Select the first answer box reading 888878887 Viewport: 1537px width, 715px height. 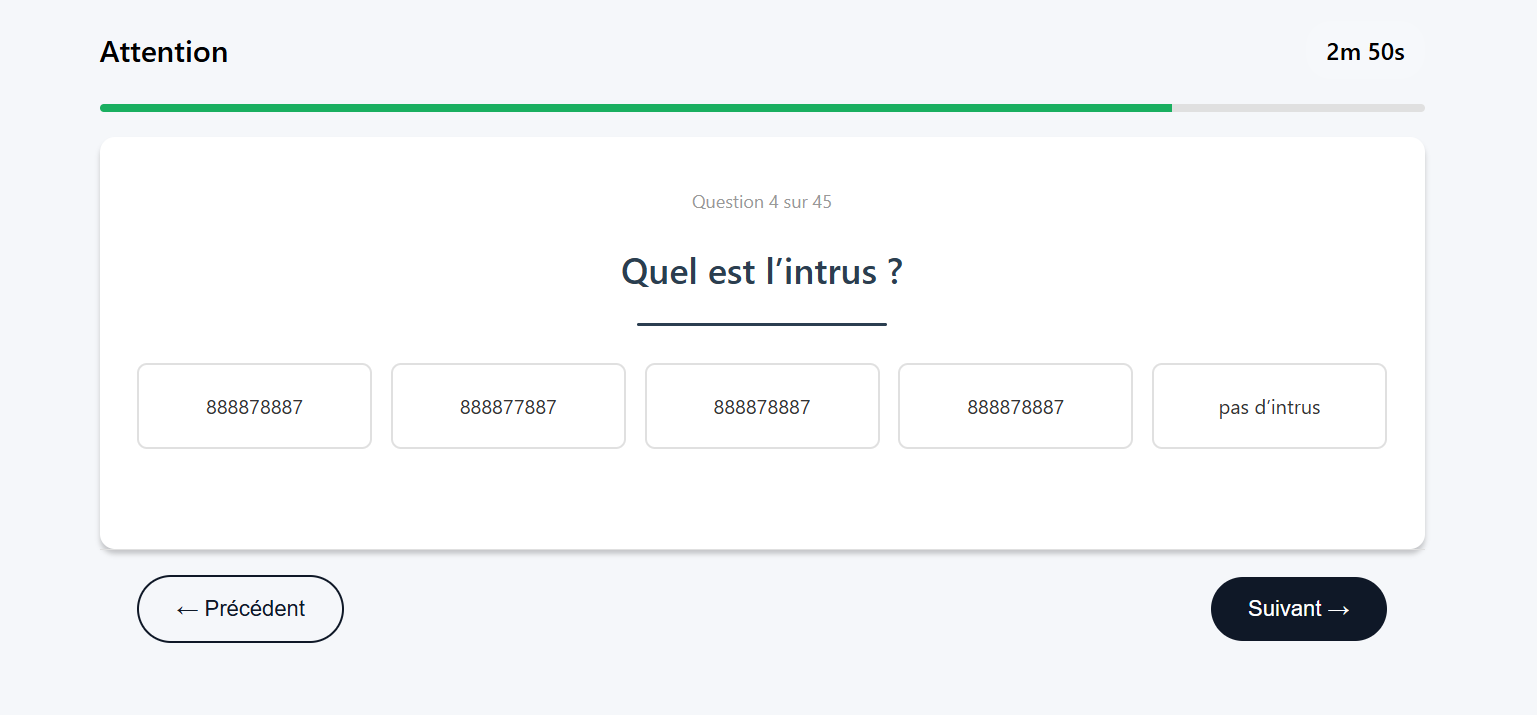(254, 406)
